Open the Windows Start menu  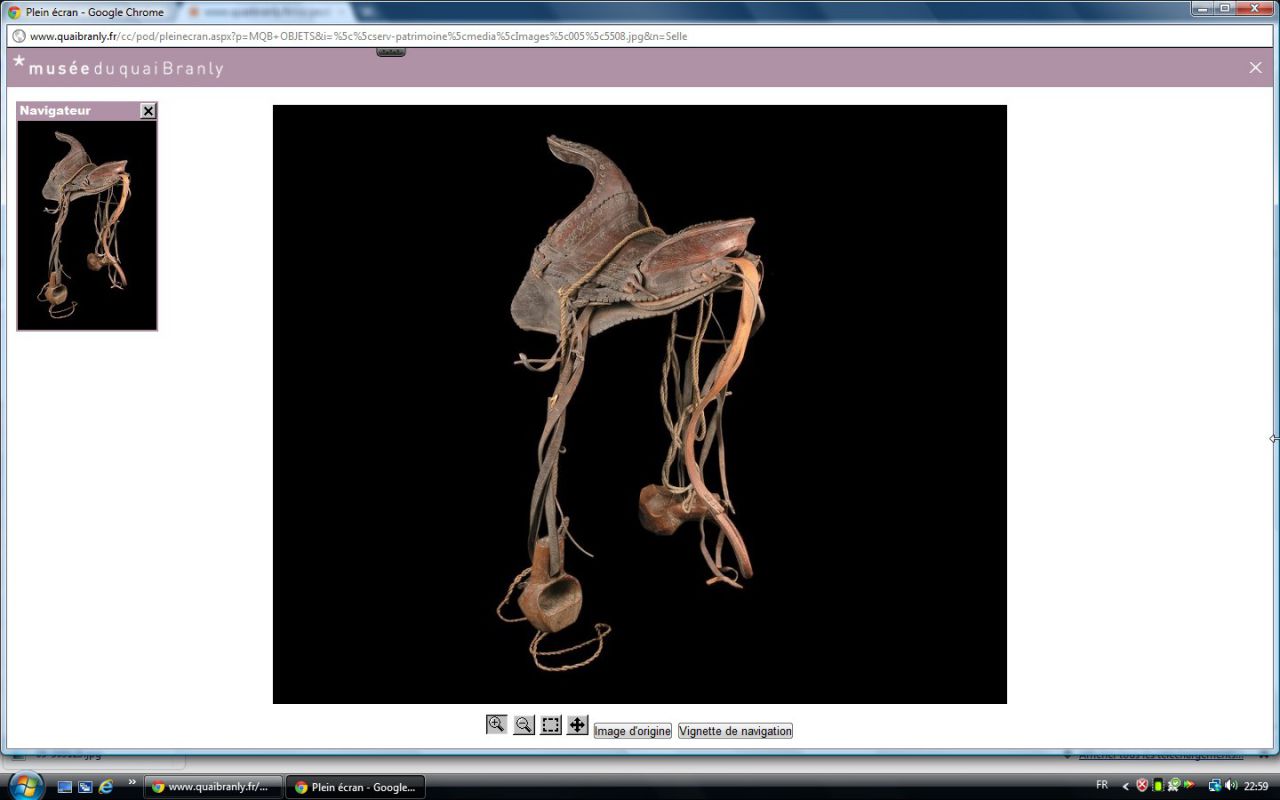(24, 785)
